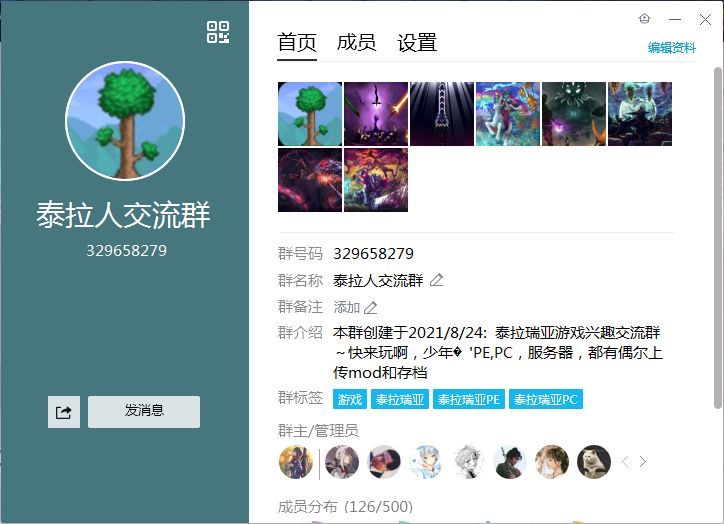Open the 设置 tab
This screenshot has height=524, width=724.
(x=417, y=42)
